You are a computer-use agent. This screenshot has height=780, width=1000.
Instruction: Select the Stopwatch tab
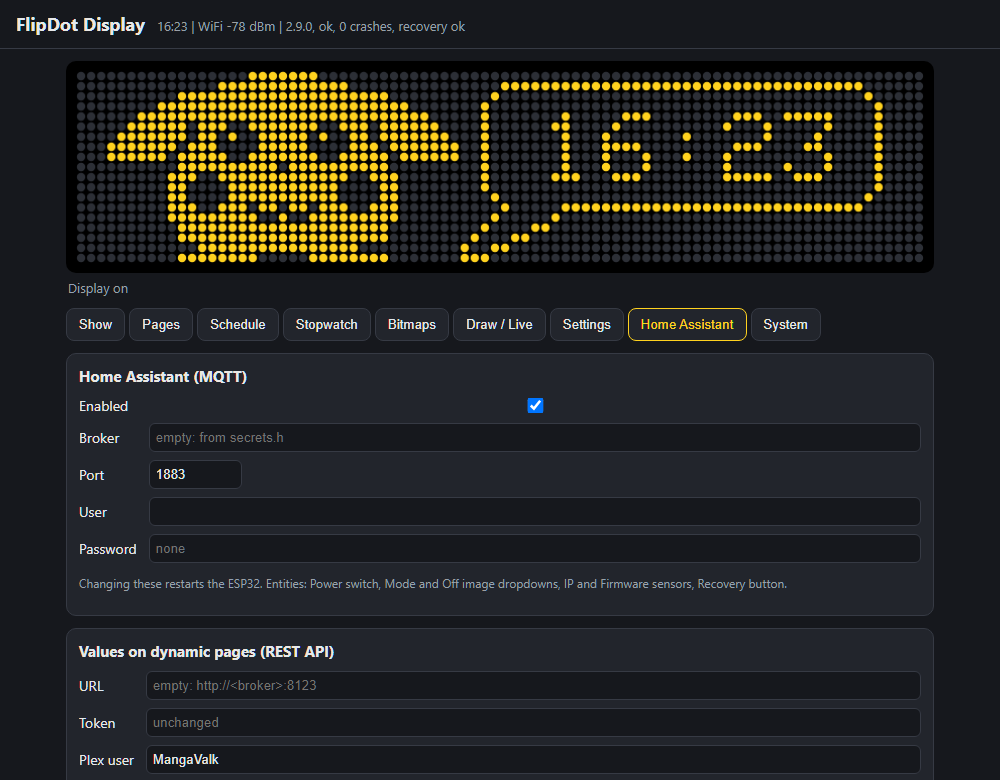(327, 325)
